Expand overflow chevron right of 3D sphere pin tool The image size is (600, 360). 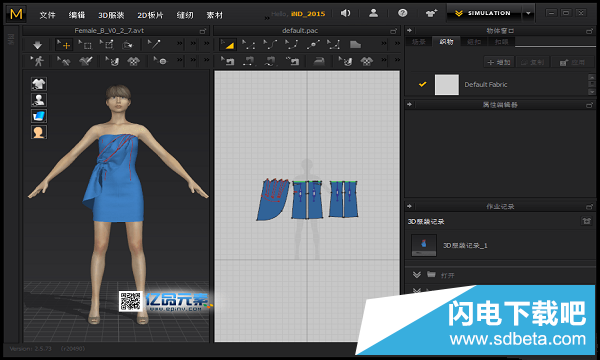click(x=179, y=60)
